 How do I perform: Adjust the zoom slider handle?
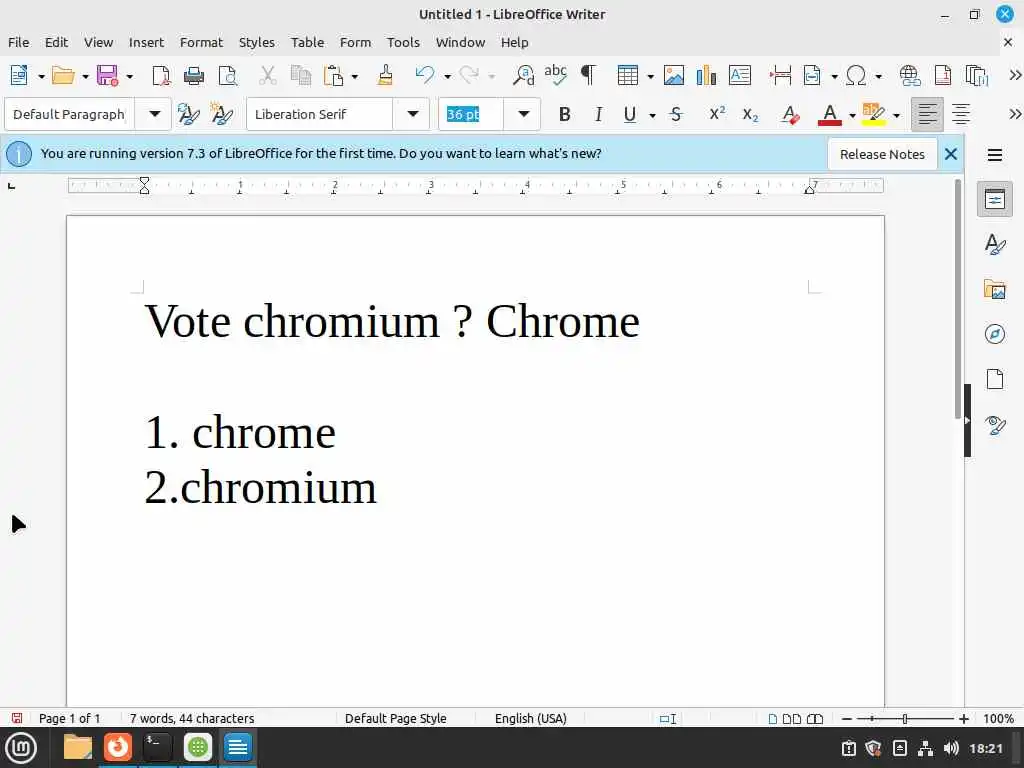(x=904, y=719)
